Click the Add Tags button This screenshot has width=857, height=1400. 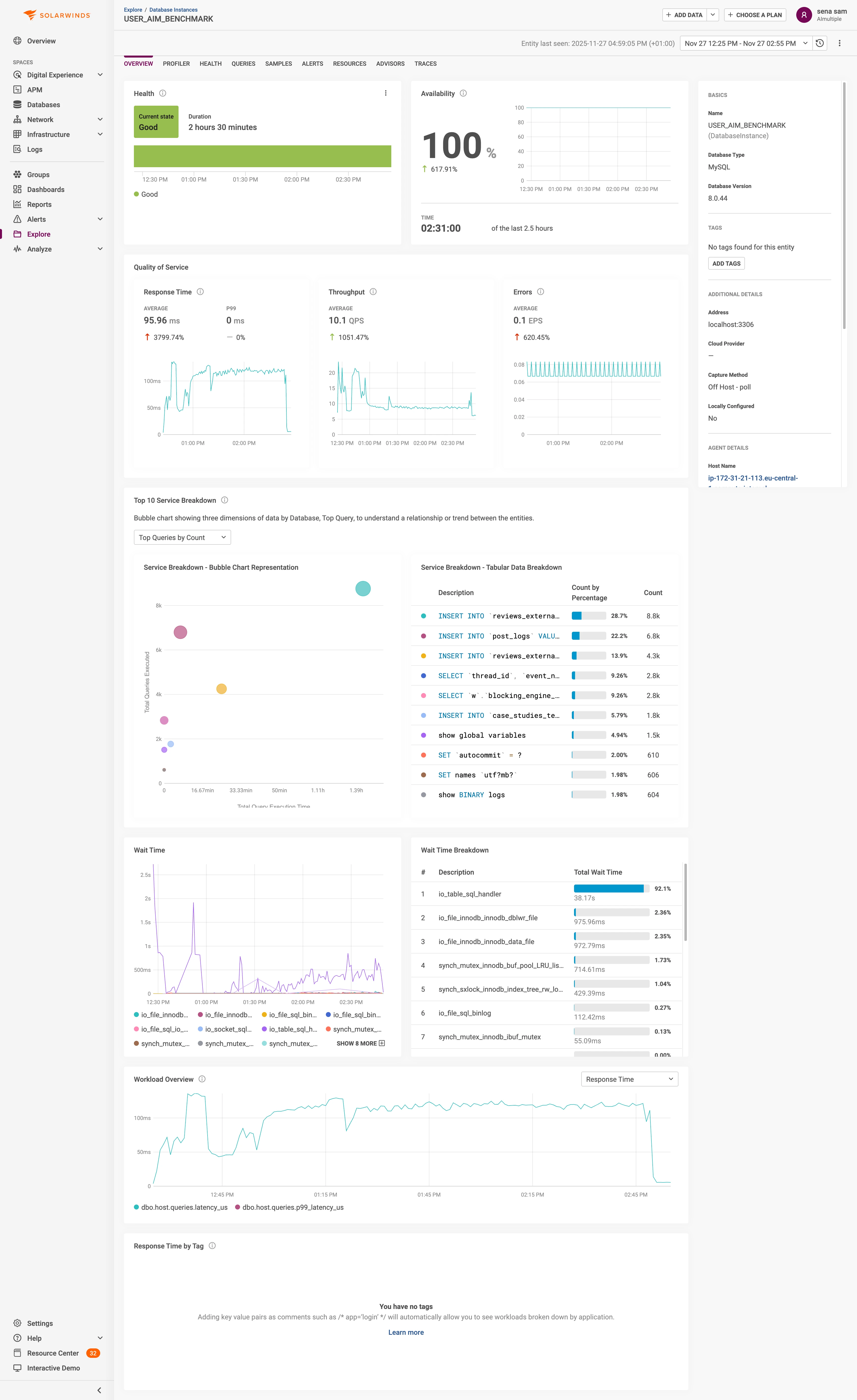point(726,264)
